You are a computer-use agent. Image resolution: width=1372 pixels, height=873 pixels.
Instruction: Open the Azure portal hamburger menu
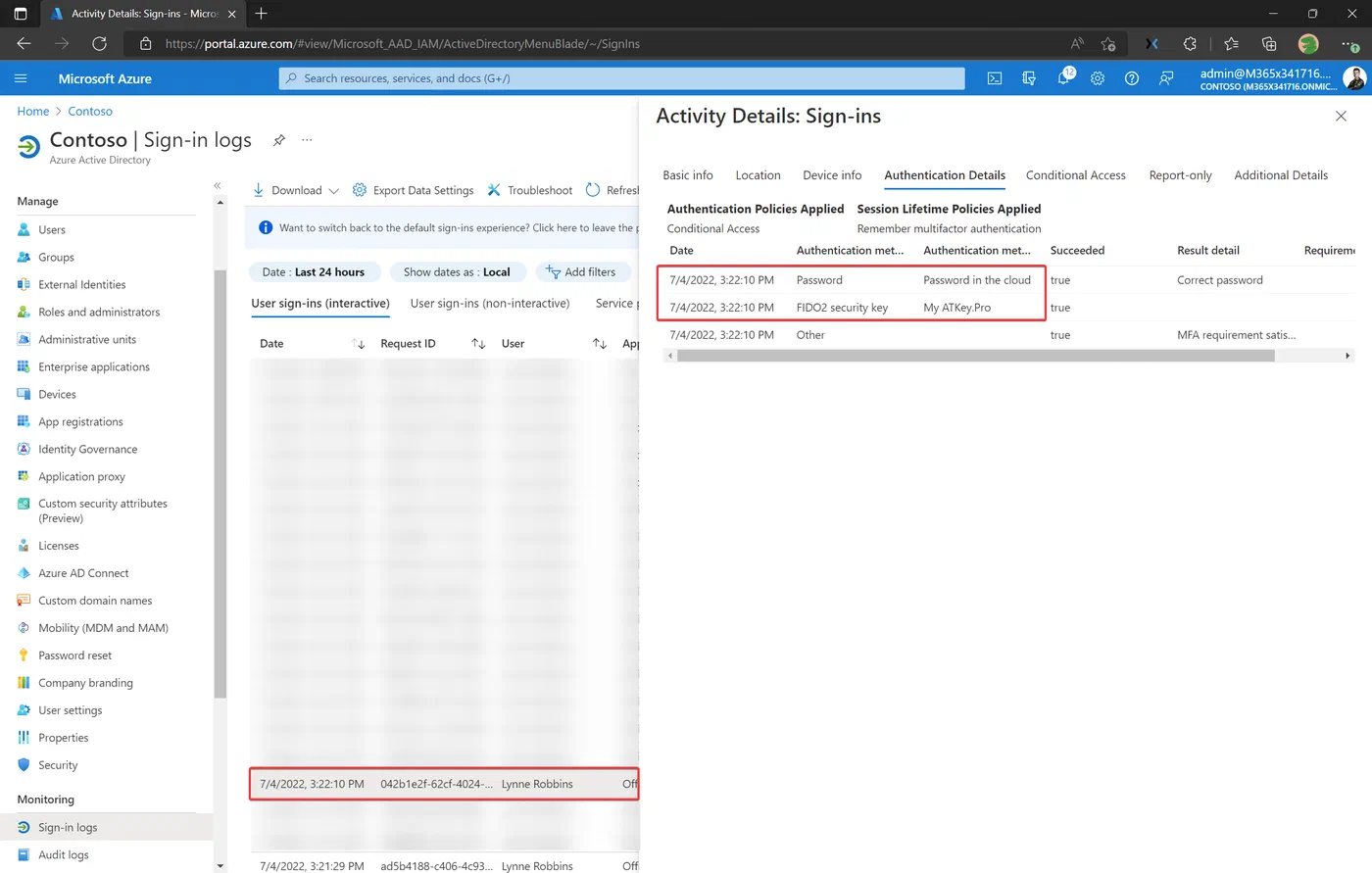click(x=21, y=78)
